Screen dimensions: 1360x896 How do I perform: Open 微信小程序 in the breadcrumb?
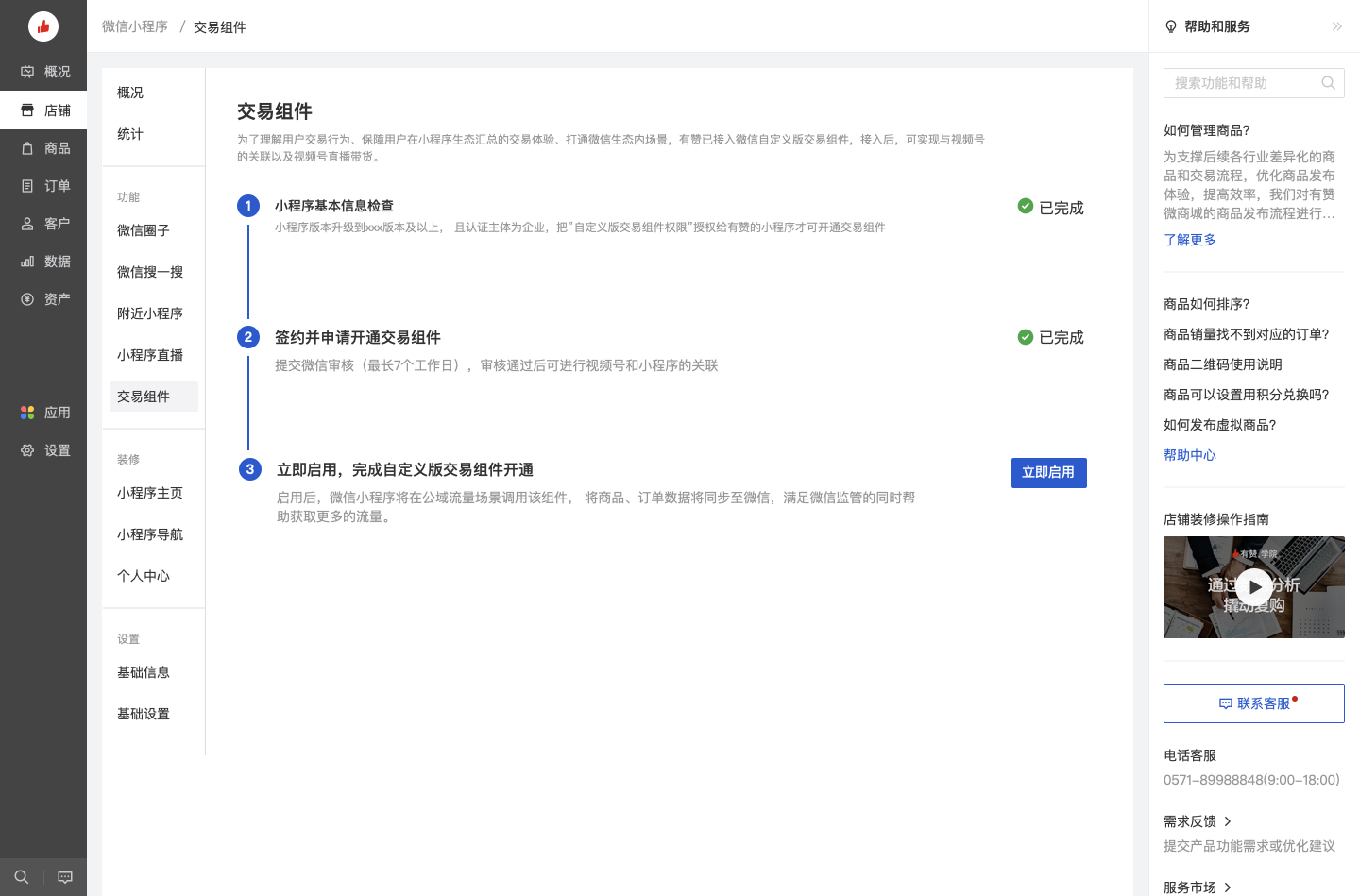click(135, 26)
